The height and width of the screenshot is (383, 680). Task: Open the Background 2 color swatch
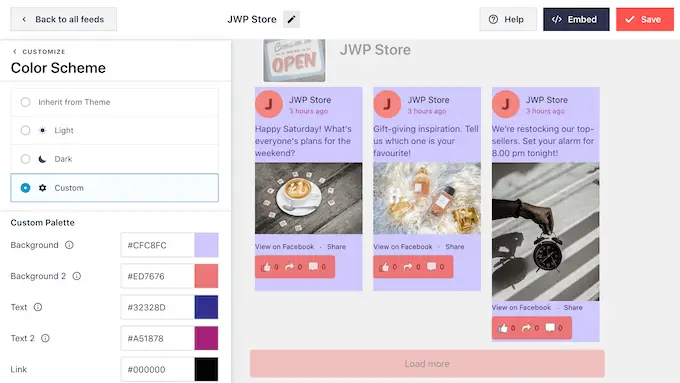(206, 276)
